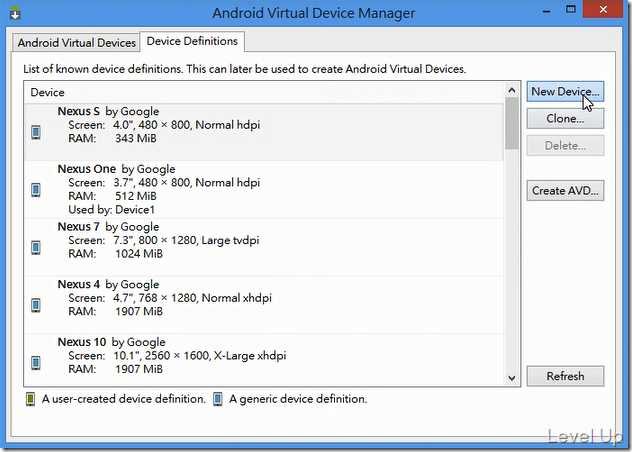This screenshot has width=632, height=452.
Task: Click the Create AVD... button
Action: (x=565, y=190)
